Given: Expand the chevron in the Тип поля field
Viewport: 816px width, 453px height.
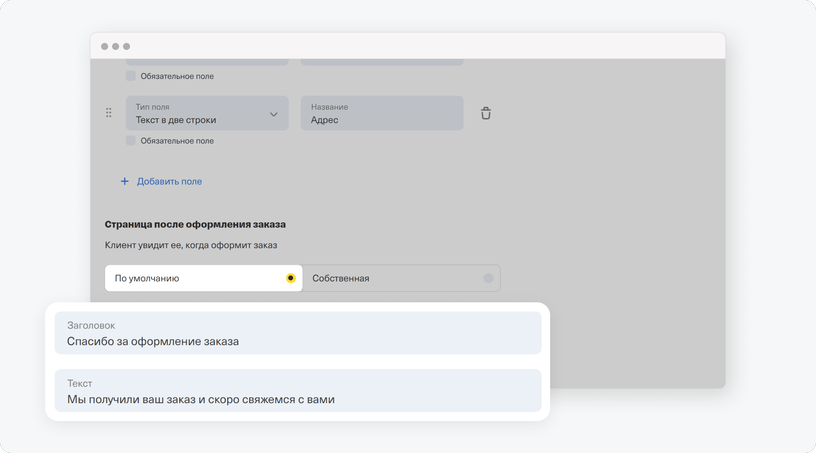Looking at the screenshot, I should click(273, 114).
